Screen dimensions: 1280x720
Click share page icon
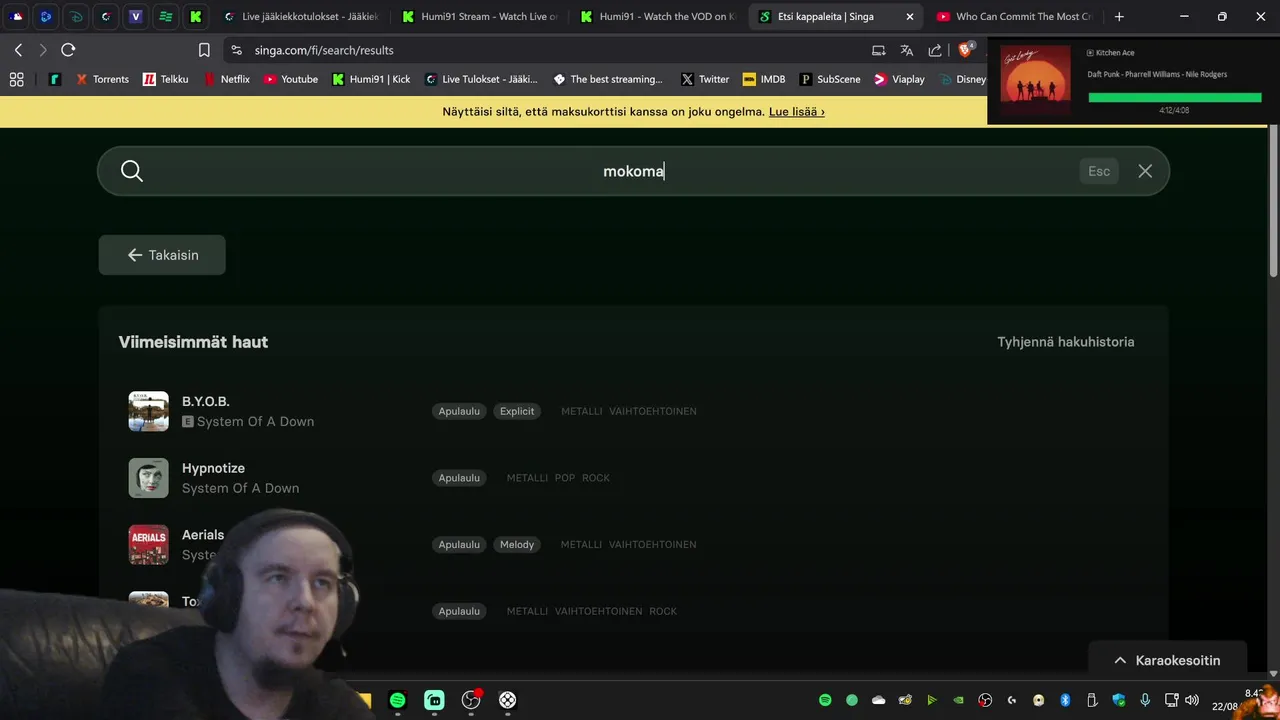coord(935,50)
